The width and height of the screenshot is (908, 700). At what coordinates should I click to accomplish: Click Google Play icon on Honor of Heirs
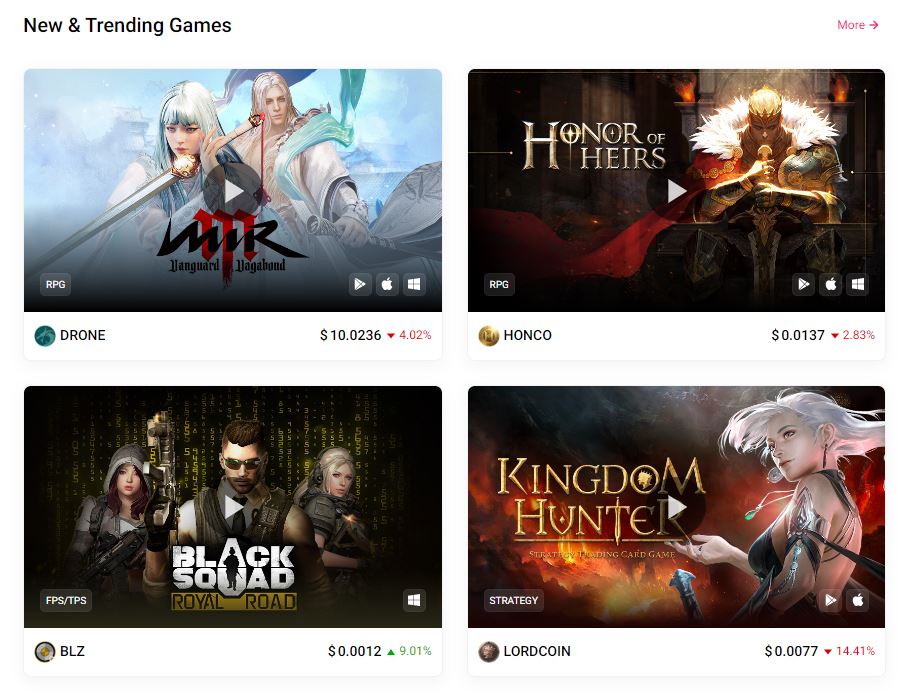pos(804,284)
